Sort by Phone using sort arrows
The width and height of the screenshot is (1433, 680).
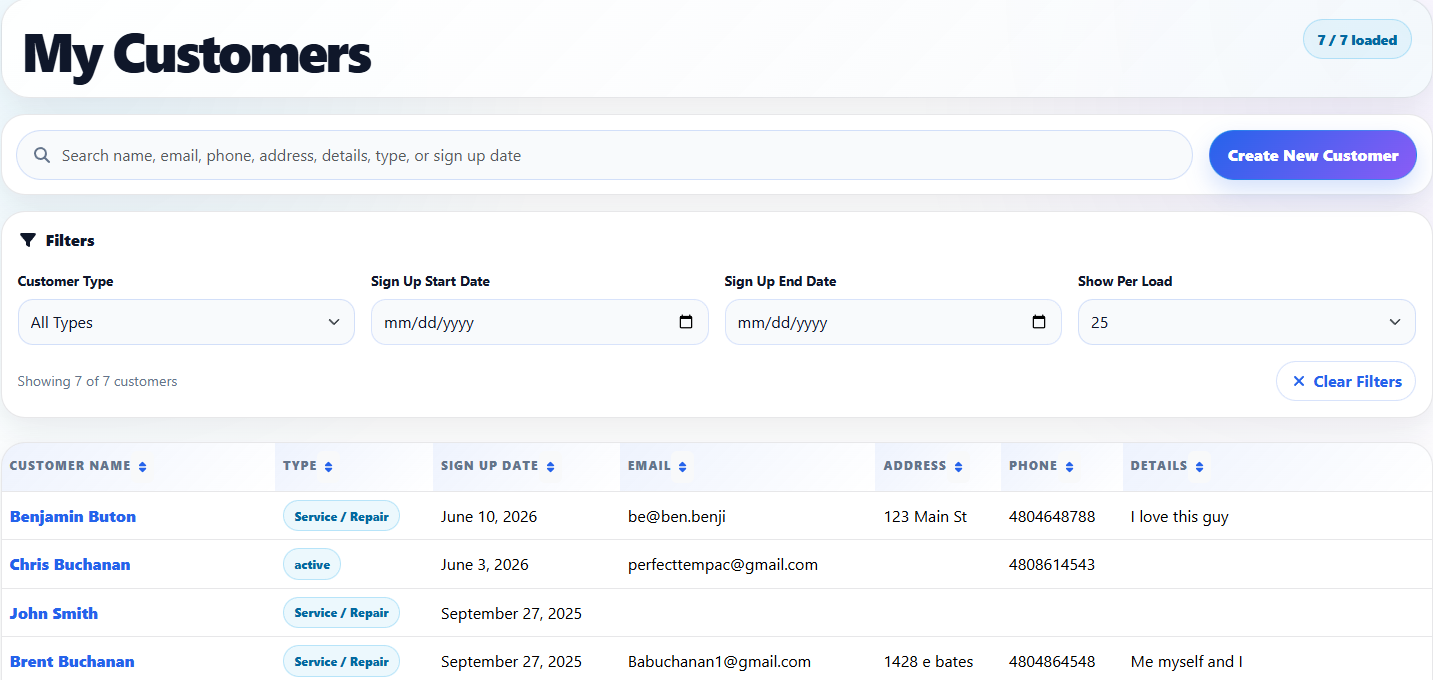click(1070, 467)
